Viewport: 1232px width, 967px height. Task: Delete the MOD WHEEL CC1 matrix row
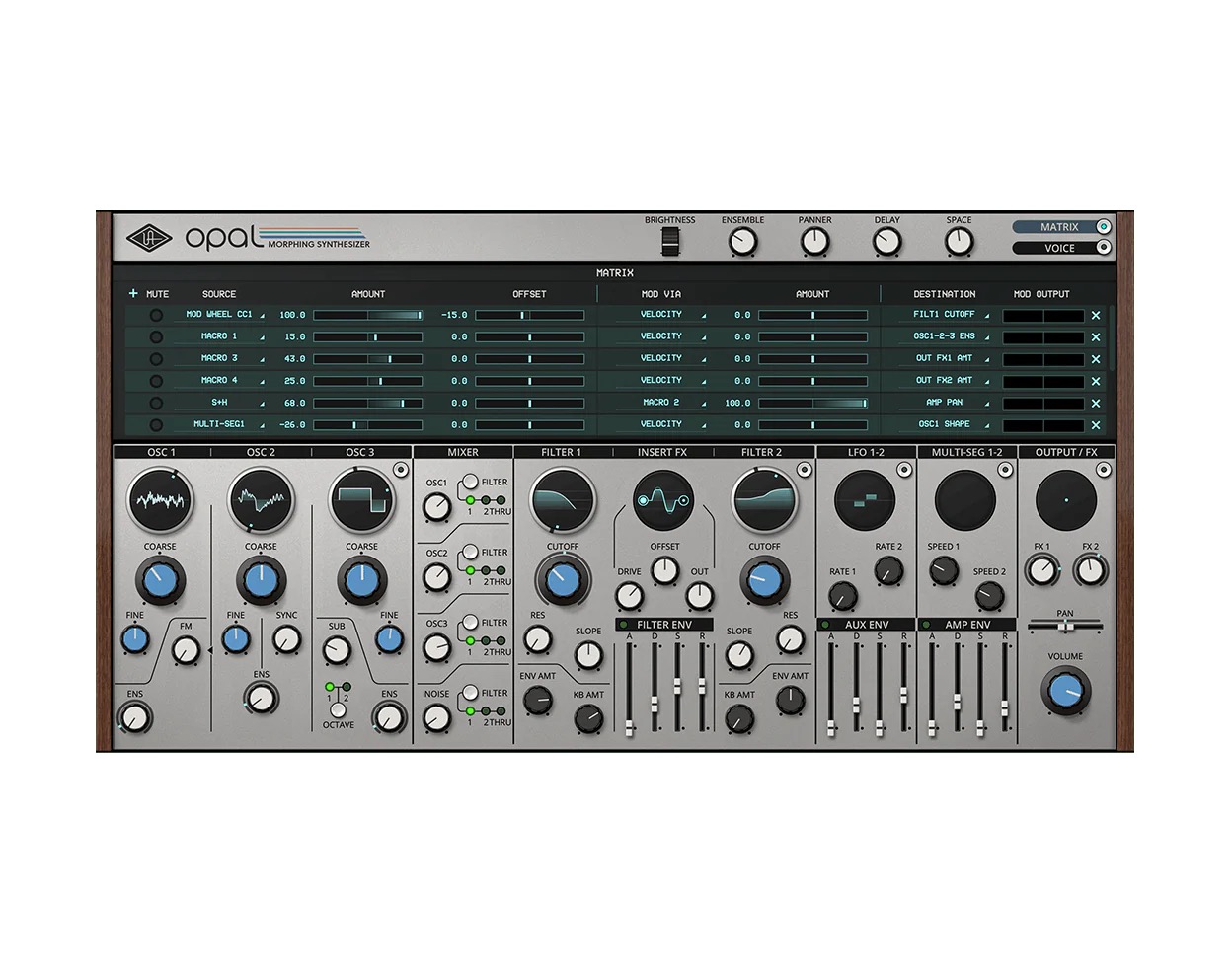1095,316
